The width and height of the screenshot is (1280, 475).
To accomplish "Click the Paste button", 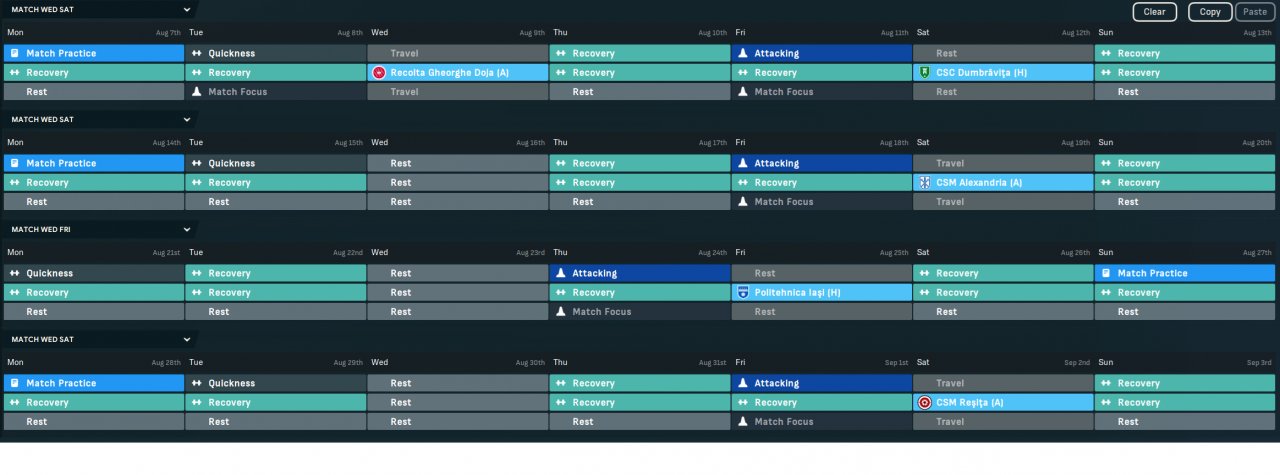I will click(x=1254, y=12).
